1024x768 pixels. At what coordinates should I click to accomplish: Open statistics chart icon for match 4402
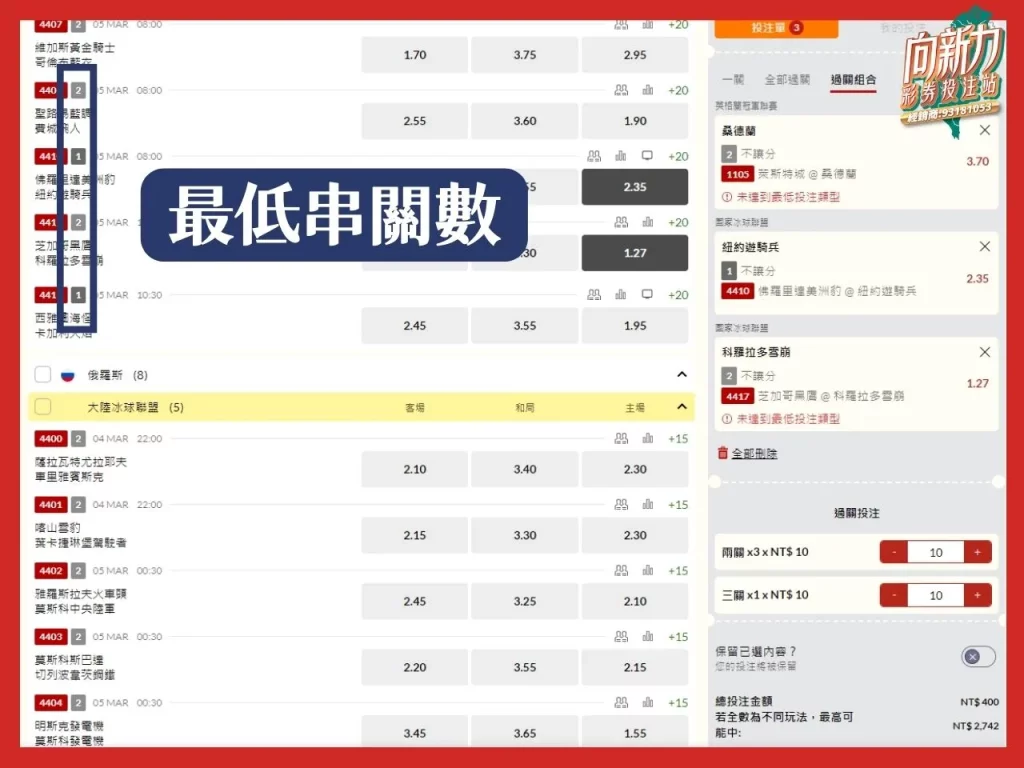648,571
